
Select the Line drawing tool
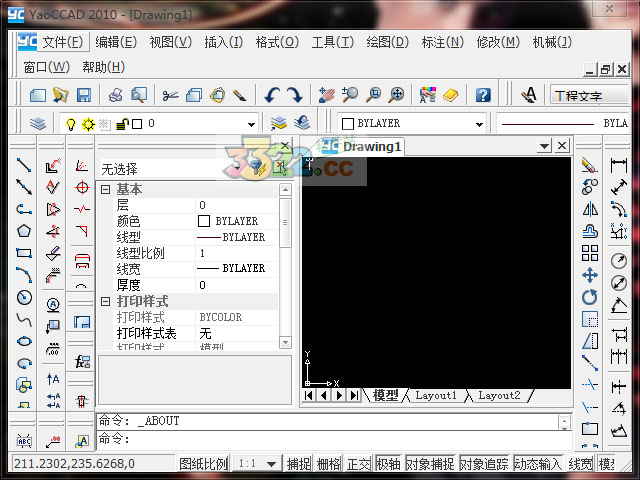coord(24,165)
